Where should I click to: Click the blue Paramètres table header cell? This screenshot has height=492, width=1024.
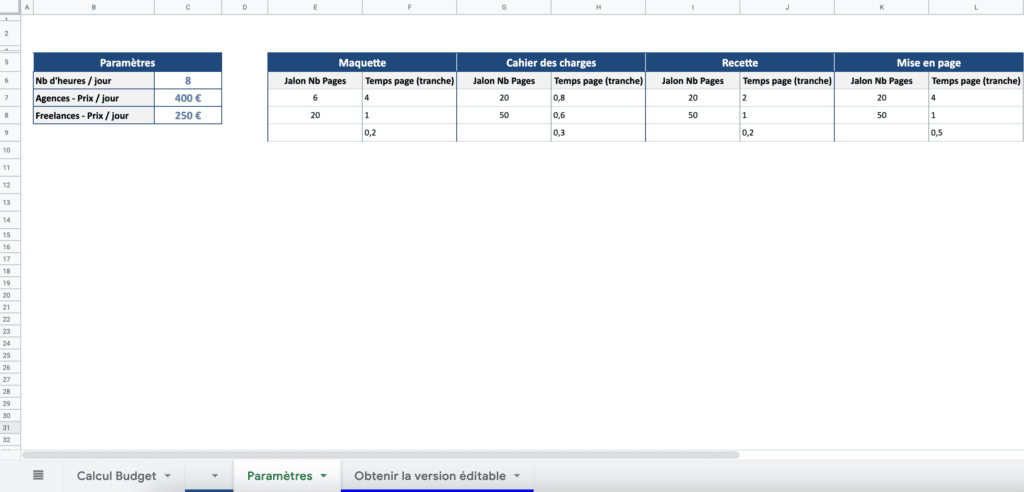point(127,62)
